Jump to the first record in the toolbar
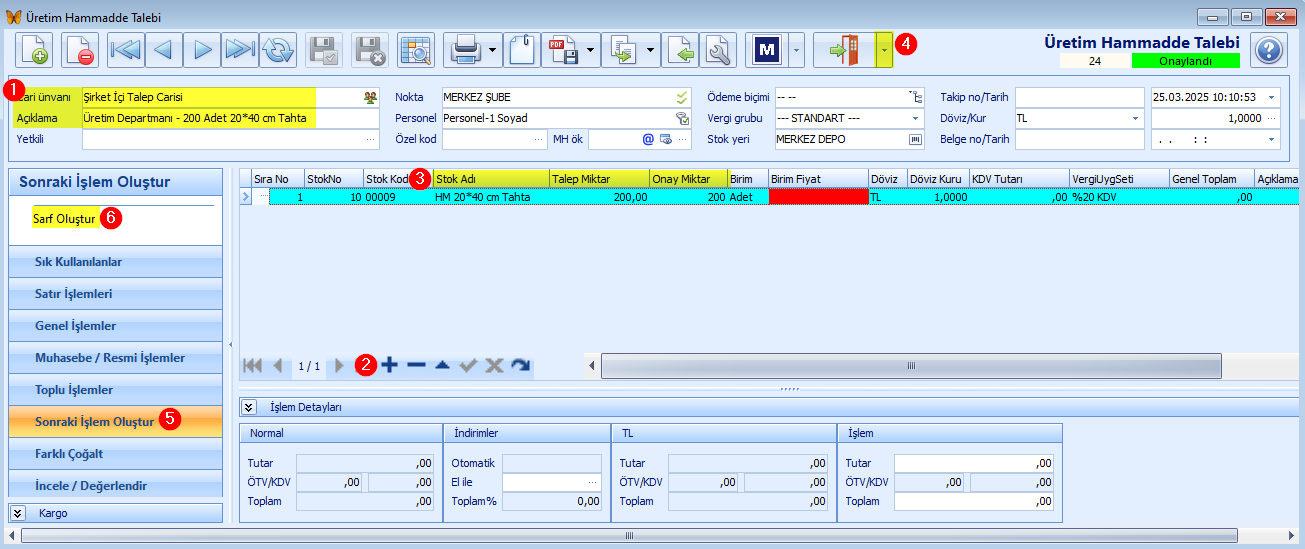This screenshot has height=549, width=1305. click(127, 49)
